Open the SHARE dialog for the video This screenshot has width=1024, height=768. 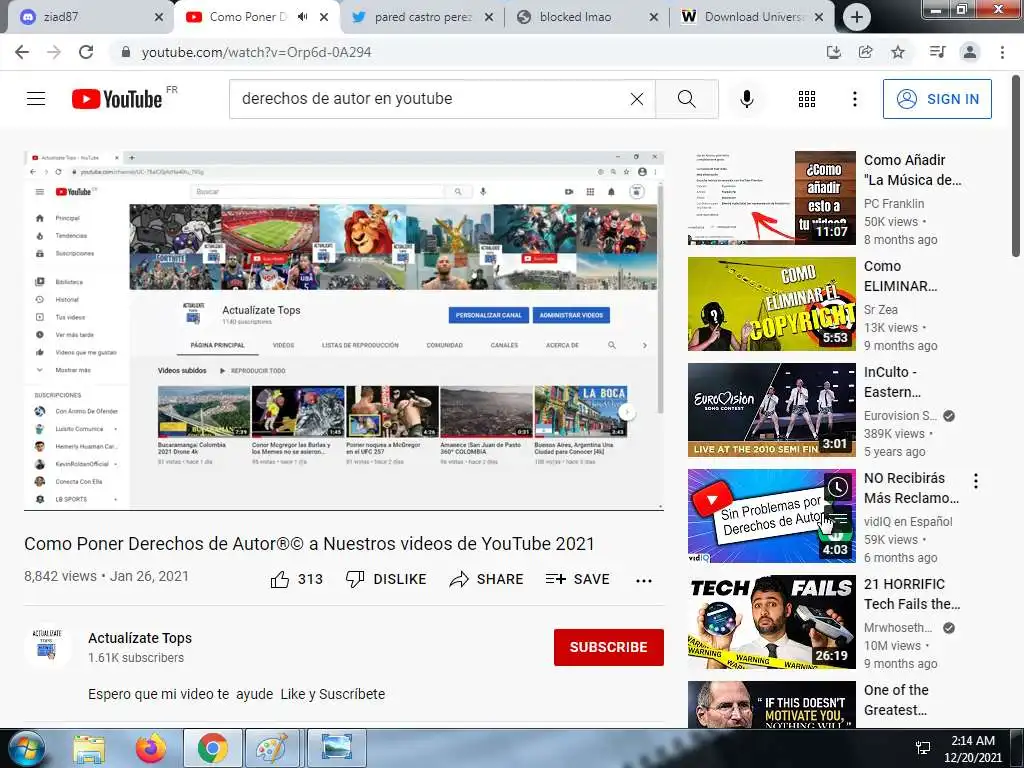(x=487, y=579)
